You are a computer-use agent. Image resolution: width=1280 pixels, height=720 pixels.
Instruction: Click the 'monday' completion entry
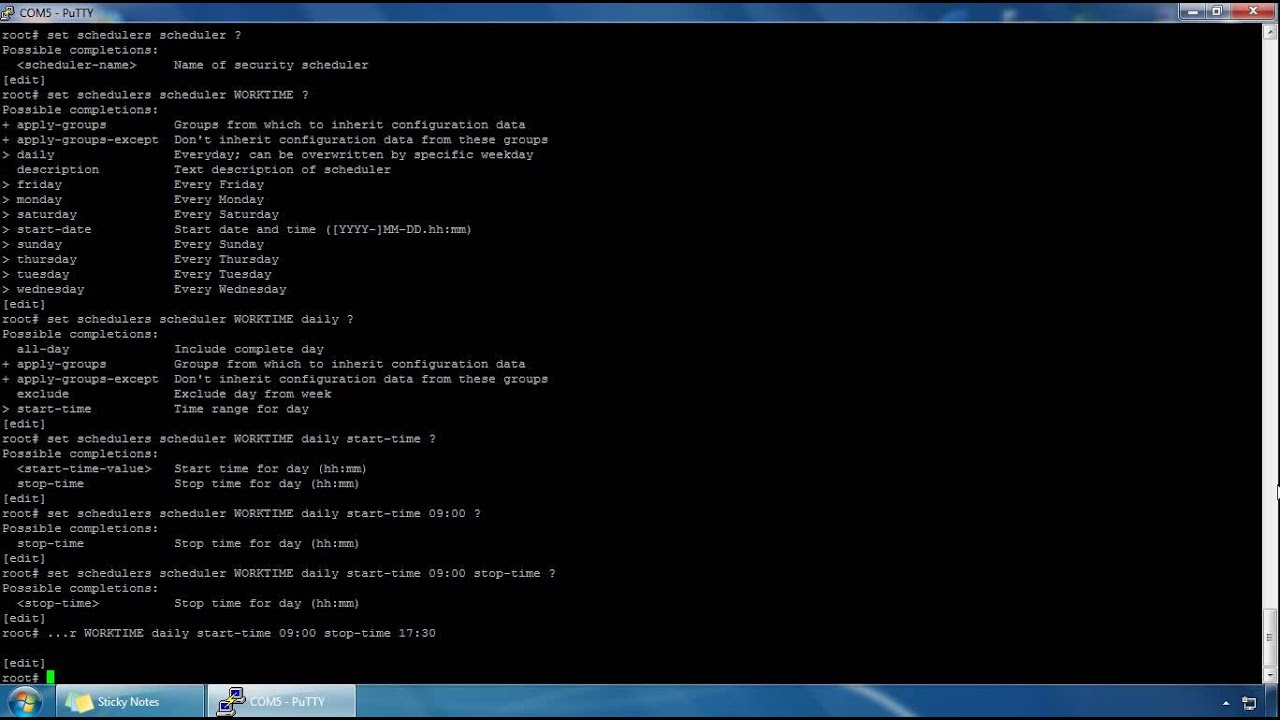pos(39,200)
